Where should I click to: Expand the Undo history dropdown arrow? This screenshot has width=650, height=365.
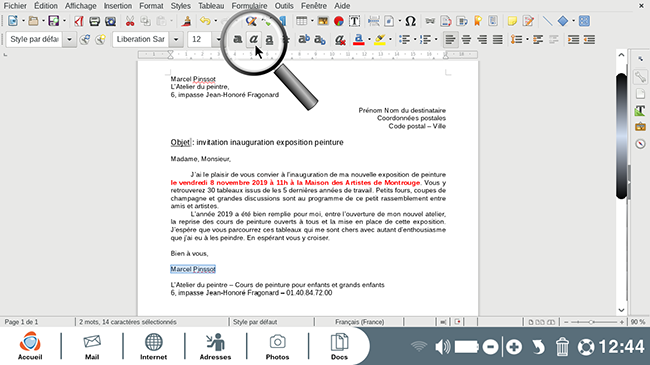(x=216, y=21)
